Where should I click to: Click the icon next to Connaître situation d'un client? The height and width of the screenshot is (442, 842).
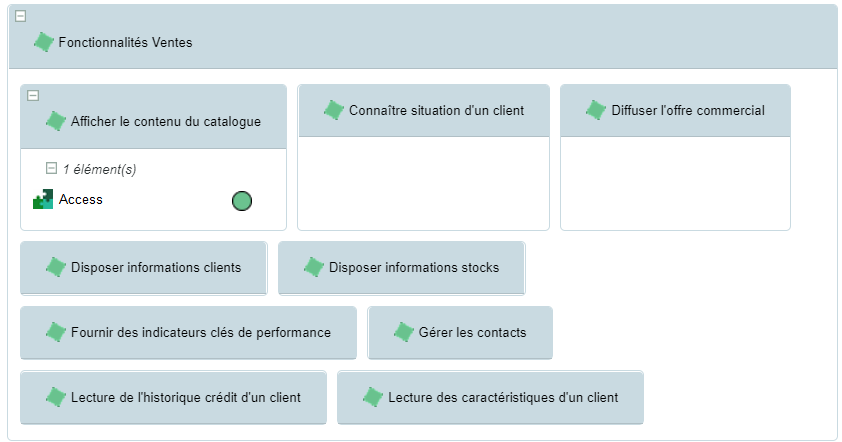coord(334,110)
